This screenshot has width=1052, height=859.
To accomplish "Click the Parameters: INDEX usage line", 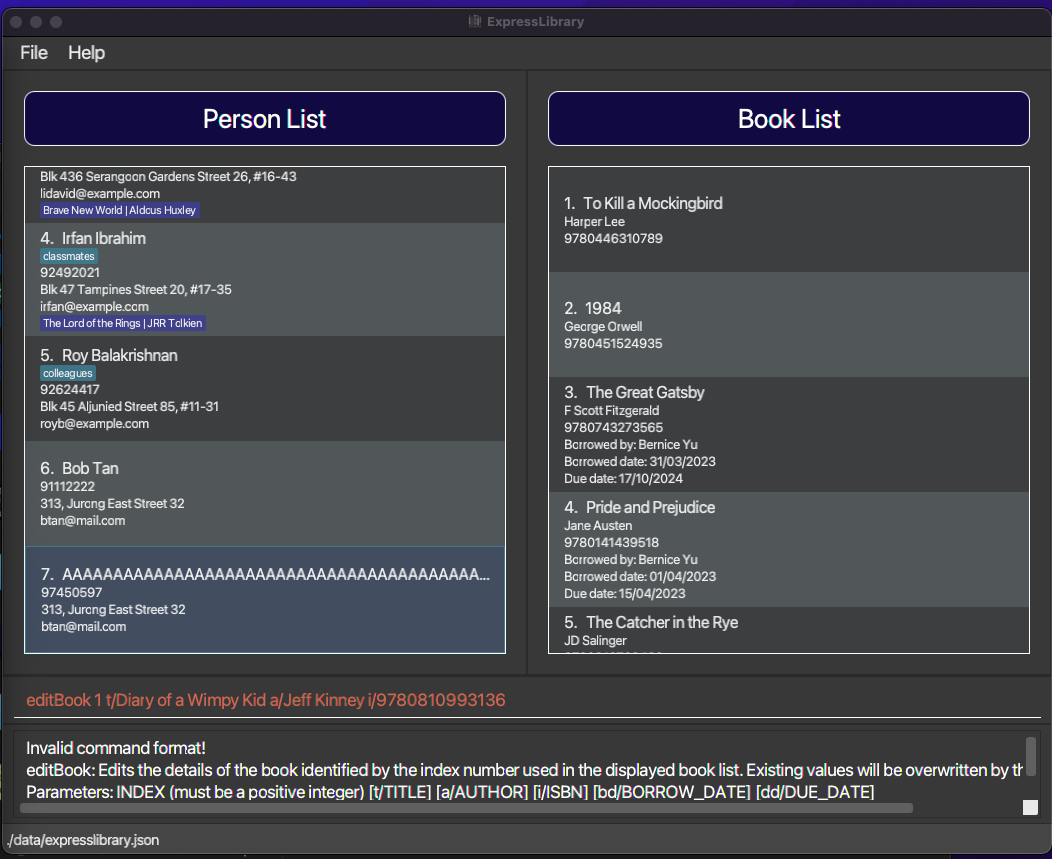I will (x=450, y=792).
